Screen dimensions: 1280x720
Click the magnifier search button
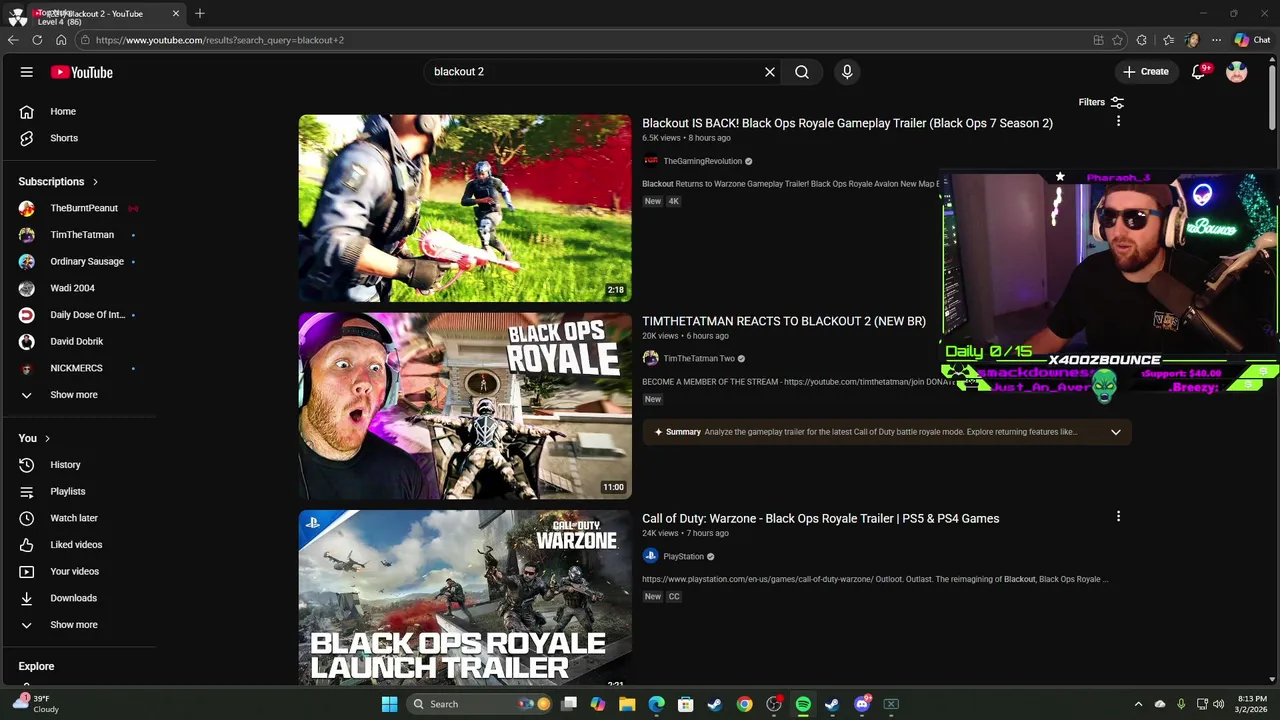tap(802, 72)
